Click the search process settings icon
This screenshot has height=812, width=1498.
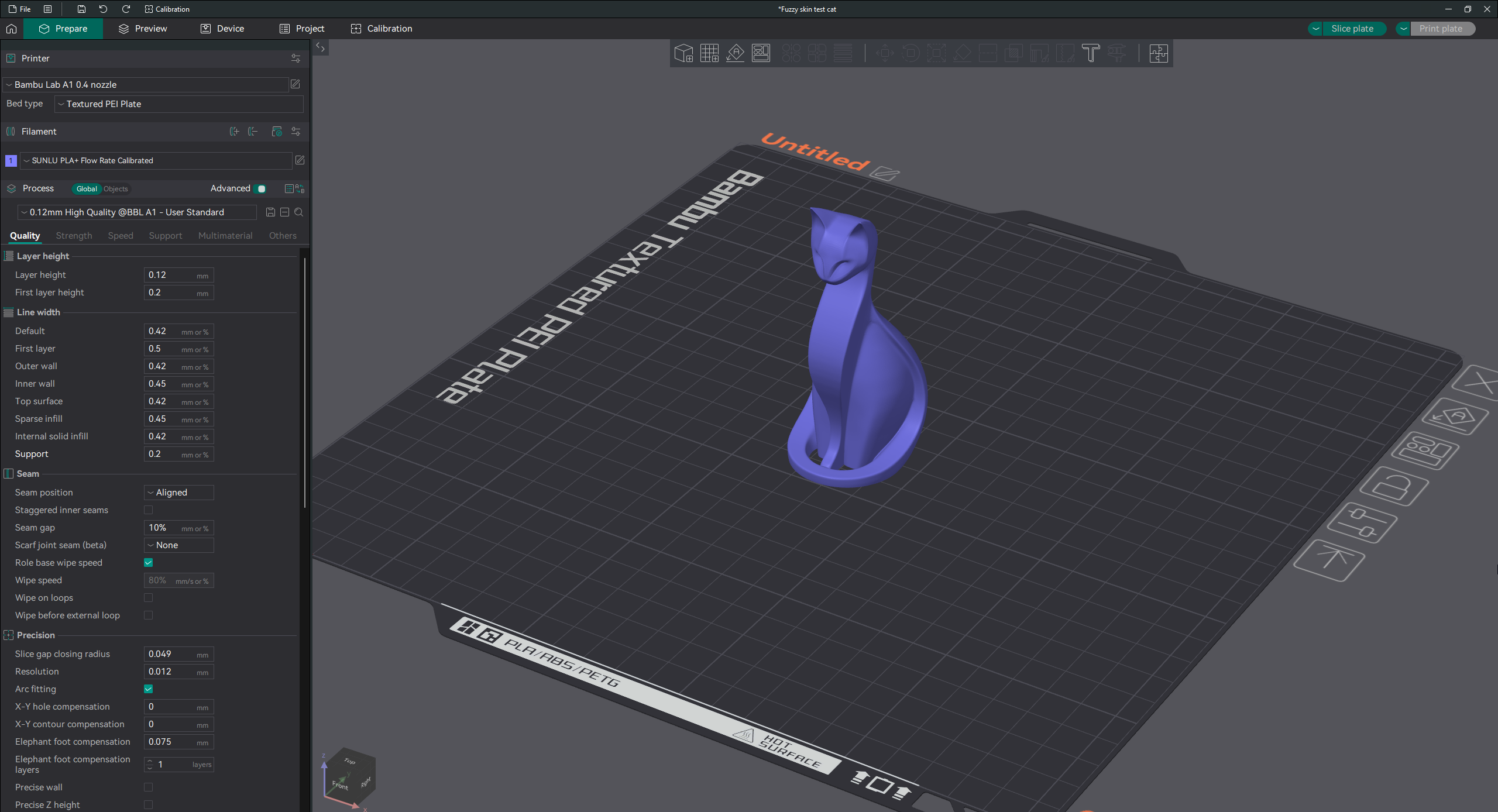coord(299,212)
